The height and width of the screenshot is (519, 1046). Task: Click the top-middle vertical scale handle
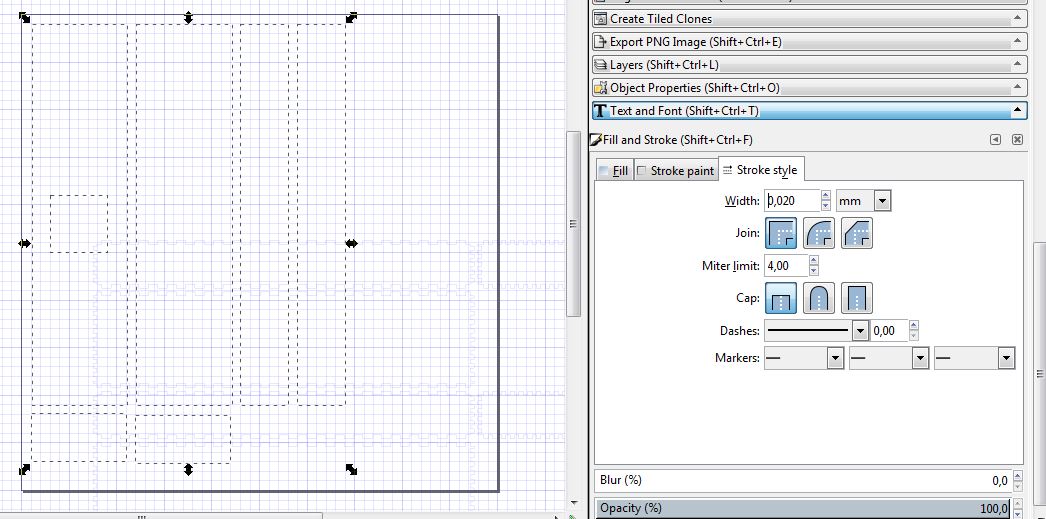(x=188, y=17)
